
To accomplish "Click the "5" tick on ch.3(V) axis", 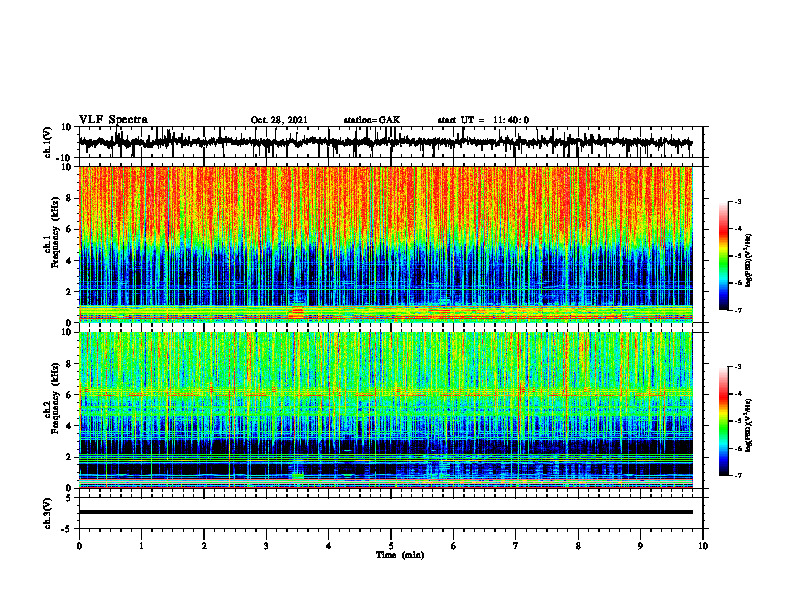I will tap(70, 498).
